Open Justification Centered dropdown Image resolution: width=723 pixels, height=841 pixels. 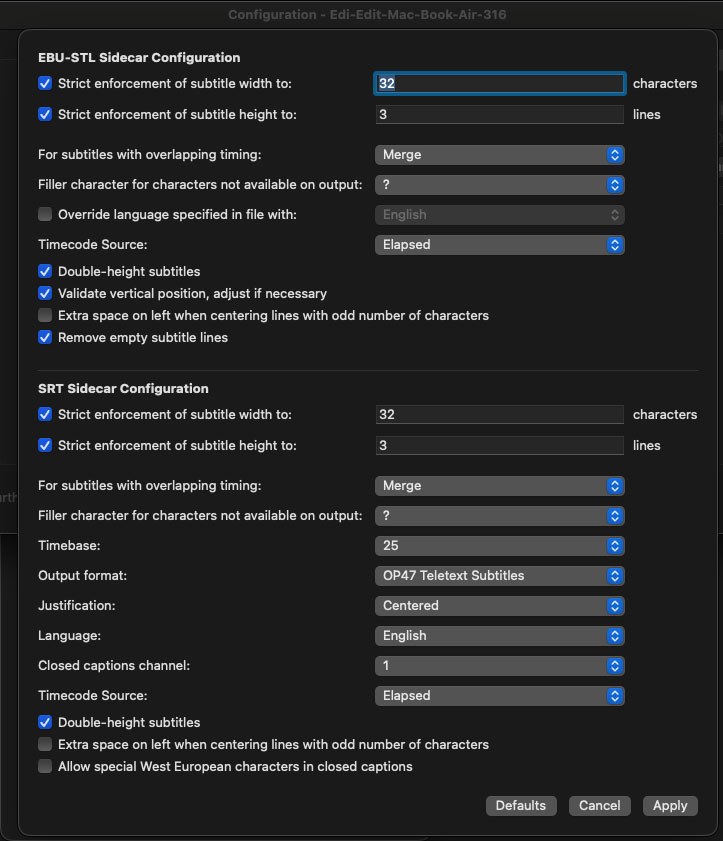(x=500, y=605)
